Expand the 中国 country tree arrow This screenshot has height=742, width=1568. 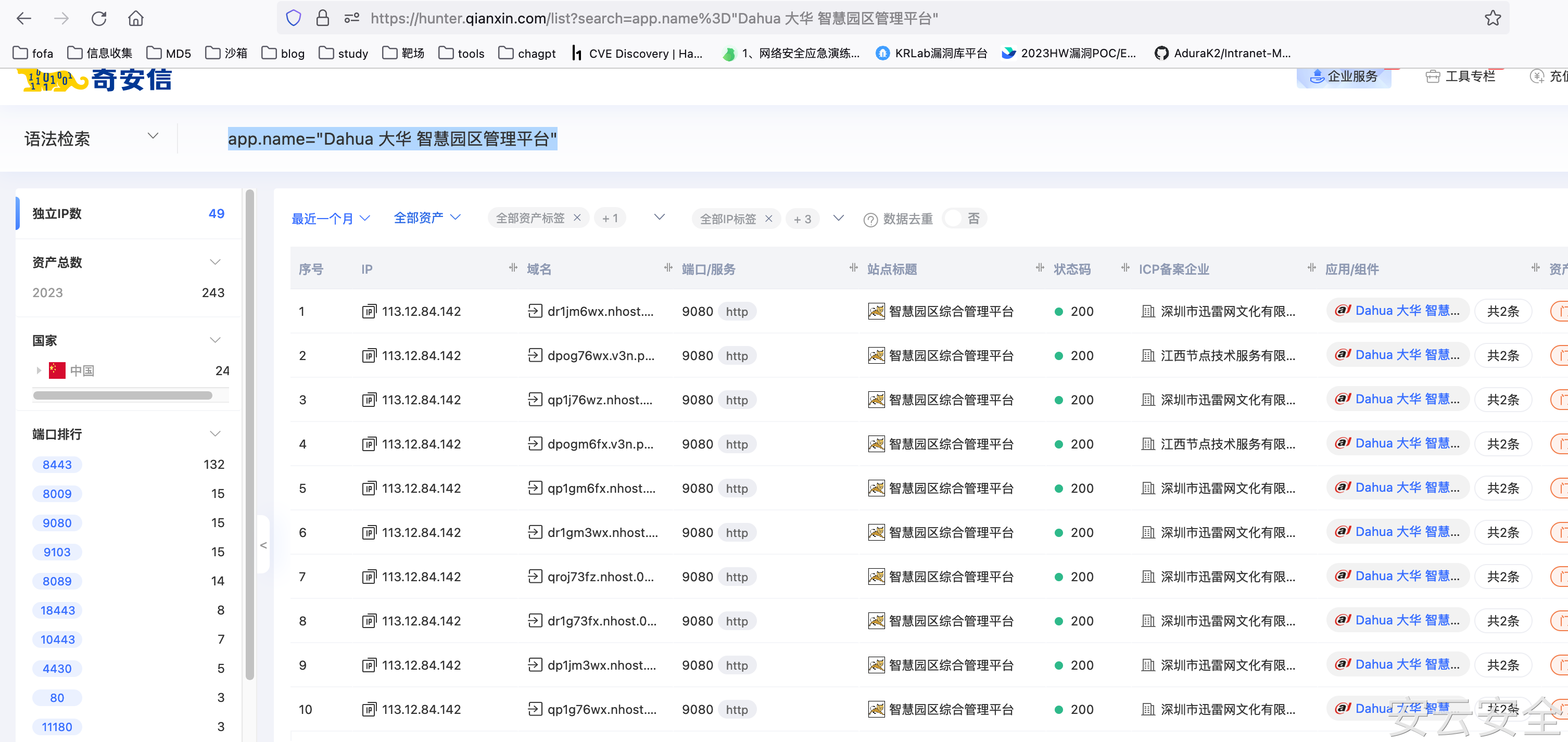point(39,370)
